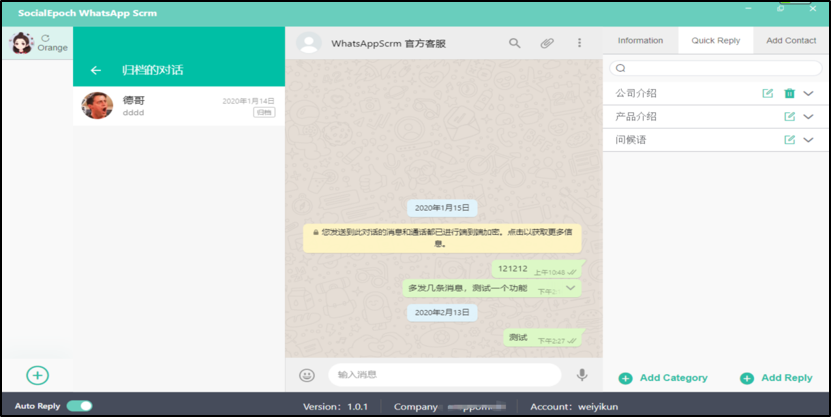Open the three-dot chat menu
831x417 pixels.
[x=579, y=42]
